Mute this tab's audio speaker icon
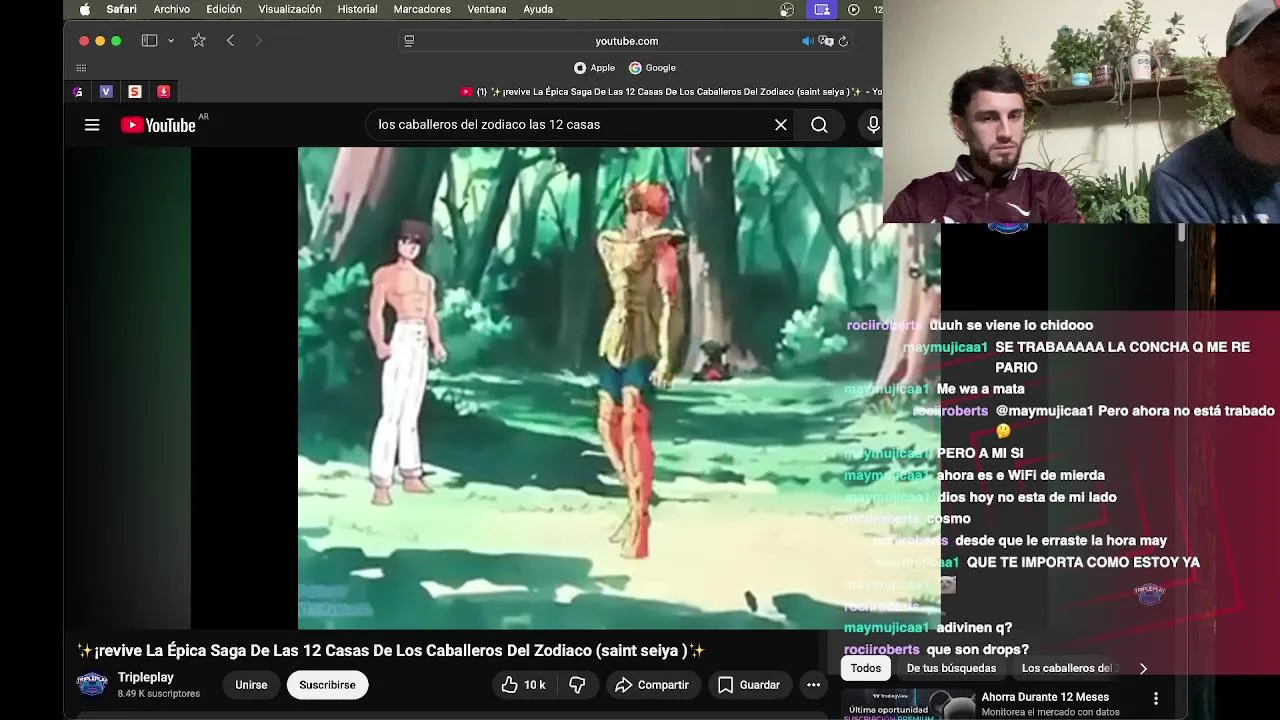1280x720 pixels. pos(807,41)
